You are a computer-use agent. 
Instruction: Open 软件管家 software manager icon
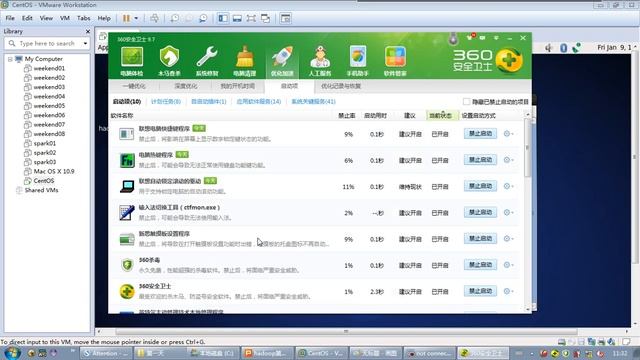[x=395, y=61]
